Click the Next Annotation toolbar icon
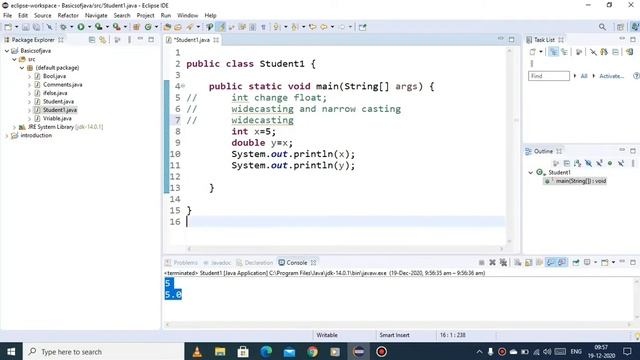 coord(277,27)
